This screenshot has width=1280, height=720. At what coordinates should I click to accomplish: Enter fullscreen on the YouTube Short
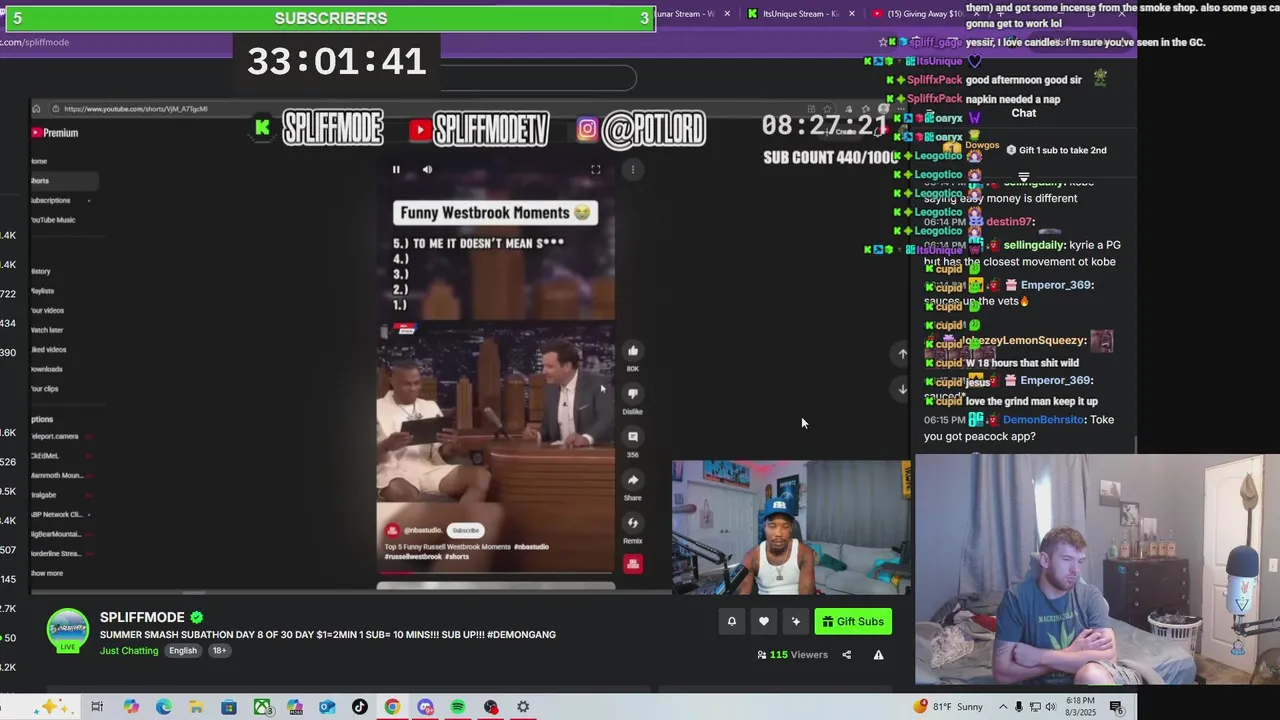[x=595, y=170]
